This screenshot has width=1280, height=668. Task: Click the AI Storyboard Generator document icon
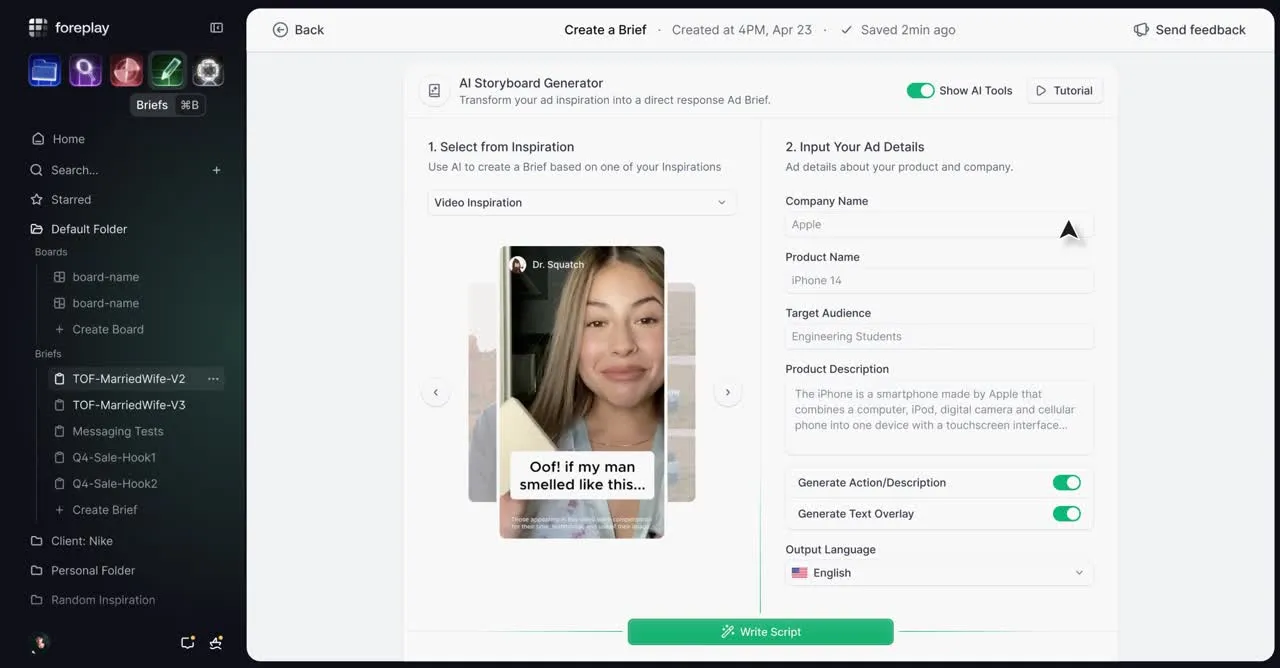click(x=434, y=91)
